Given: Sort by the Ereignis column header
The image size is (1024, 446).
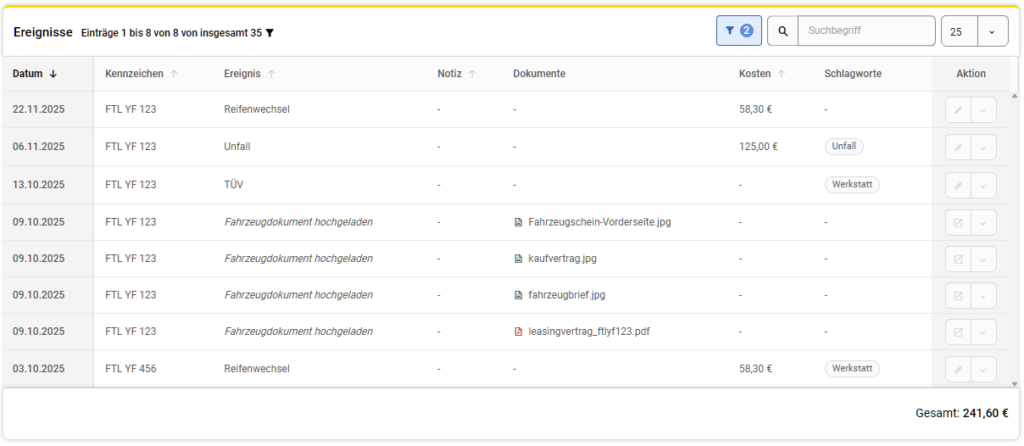Looking at the screenshot, I should (x=250, y=74).
